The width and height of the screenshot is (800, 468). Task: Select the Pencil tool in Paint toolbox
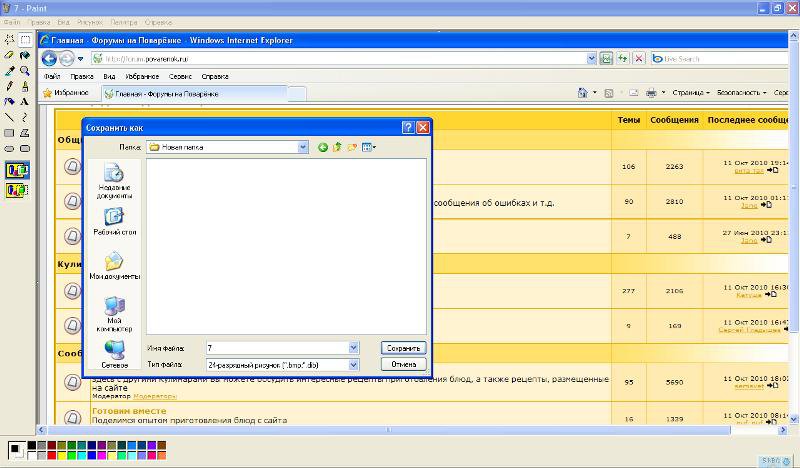[9, 86]
